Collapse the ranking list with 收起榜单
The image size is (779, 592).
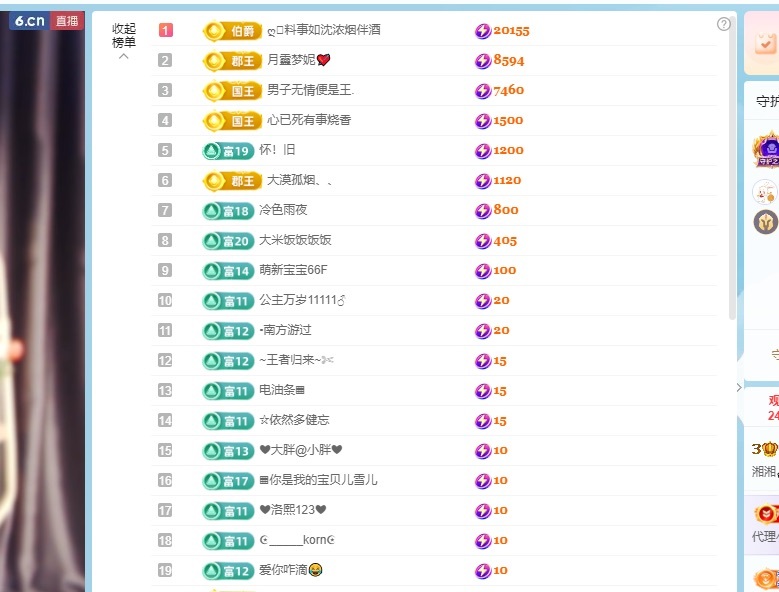point(124,41)
